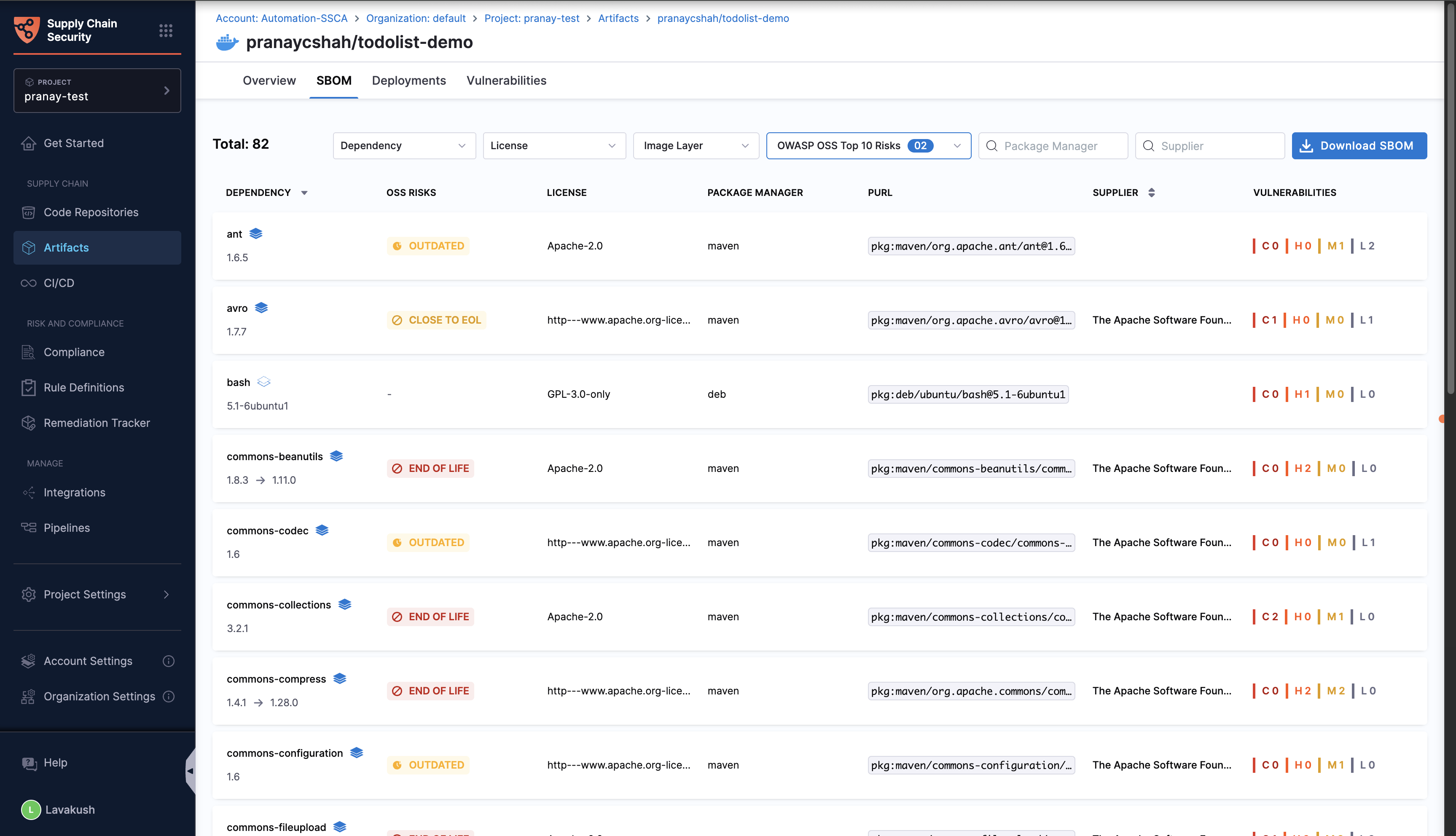Open Remediation Tracker from sidebar
The image size is (1456, 836).
(x=97, y=423)
